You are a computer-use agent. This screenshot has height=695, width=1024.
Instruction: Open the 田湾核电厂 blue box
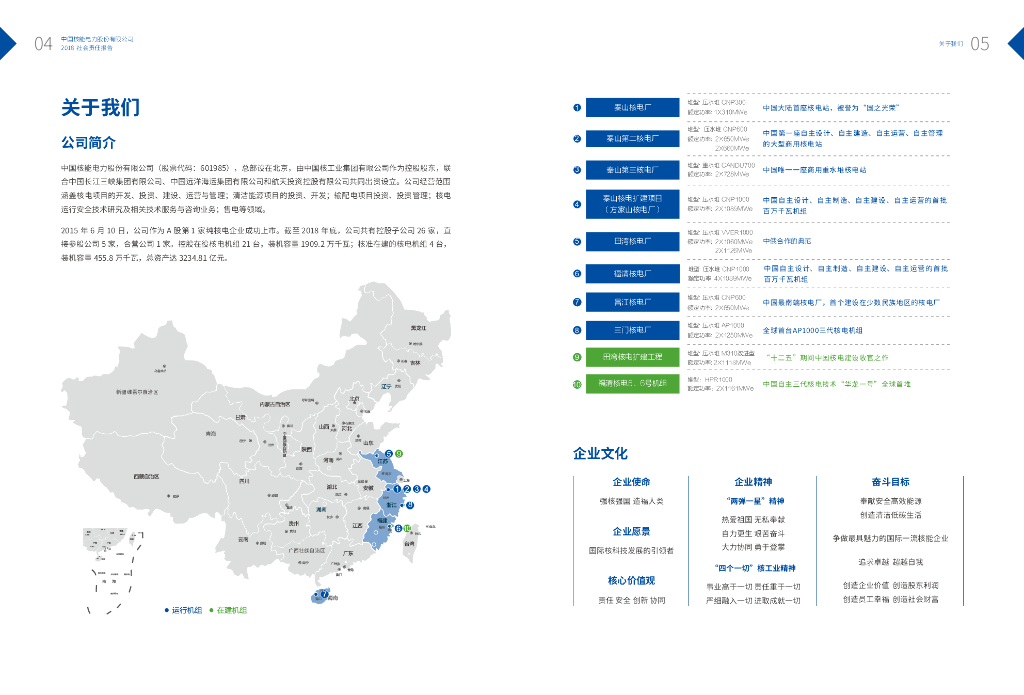pos(632,241)
